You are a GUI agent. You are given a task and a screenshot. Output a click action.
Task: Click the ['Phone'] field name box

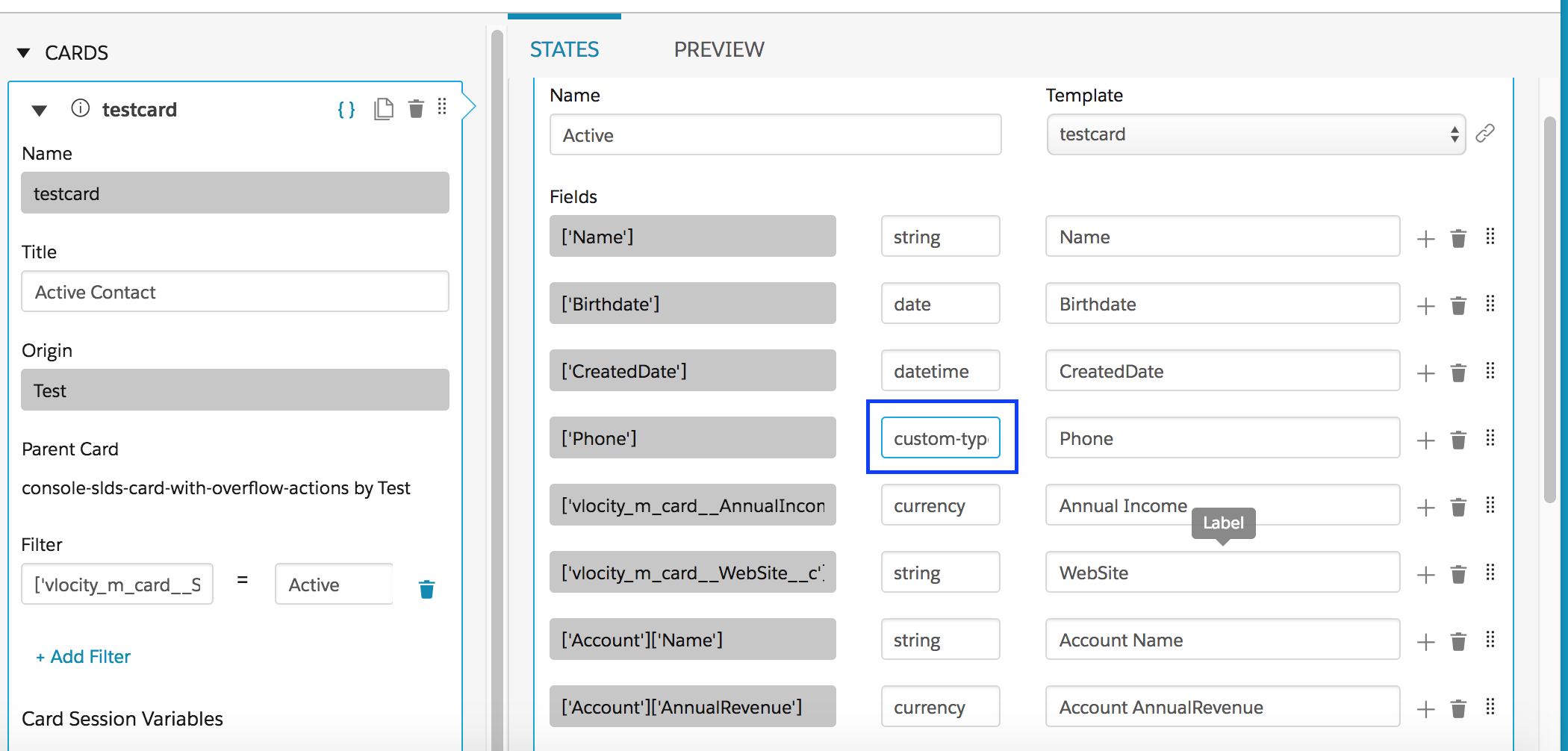(693, 437)
